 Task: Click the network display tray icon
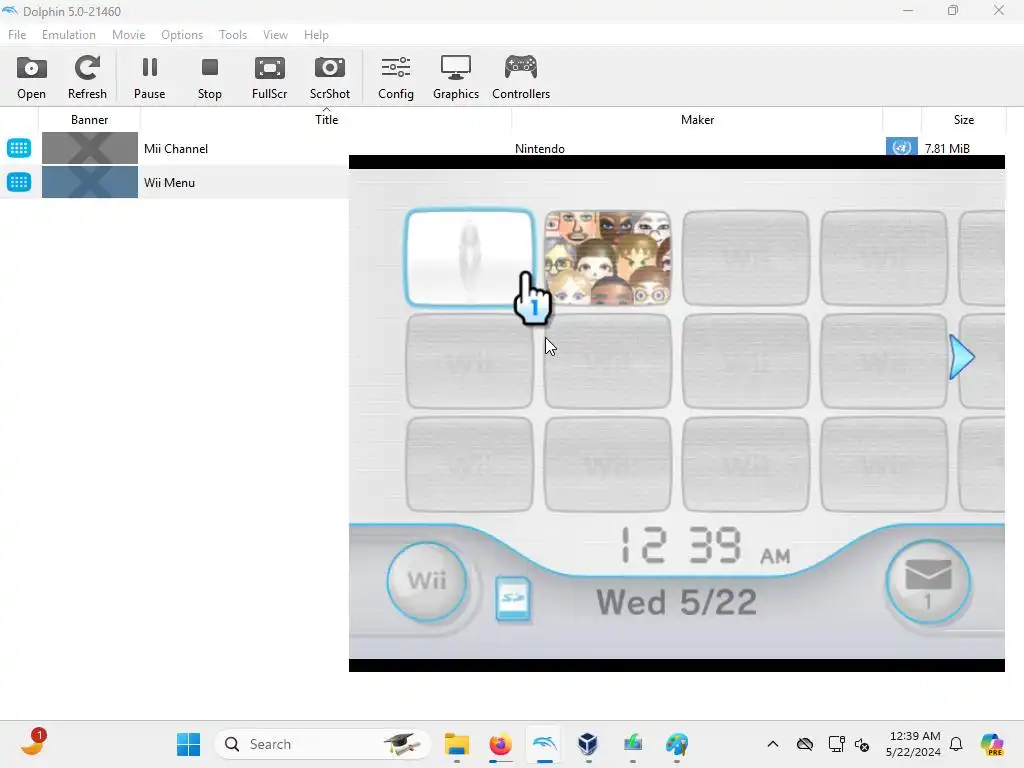tap(836, 744)
